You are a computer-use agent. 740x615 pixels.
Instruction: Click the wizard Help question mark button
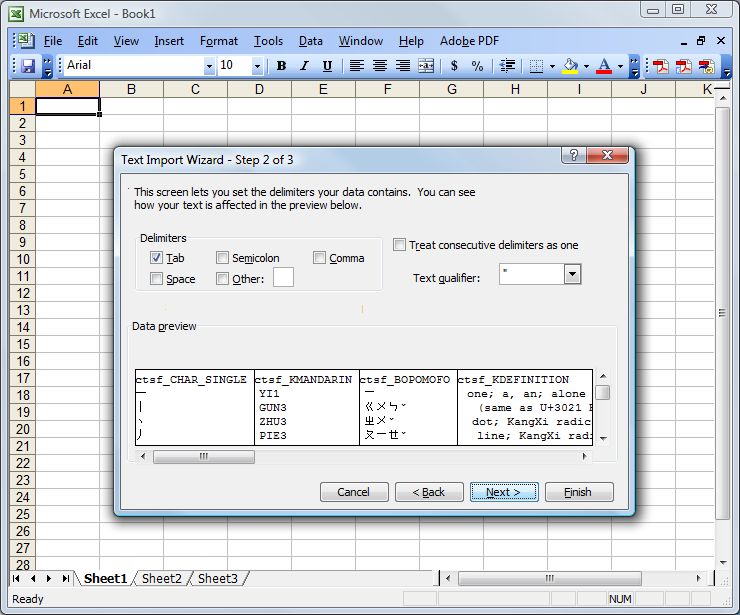(573, 155)
